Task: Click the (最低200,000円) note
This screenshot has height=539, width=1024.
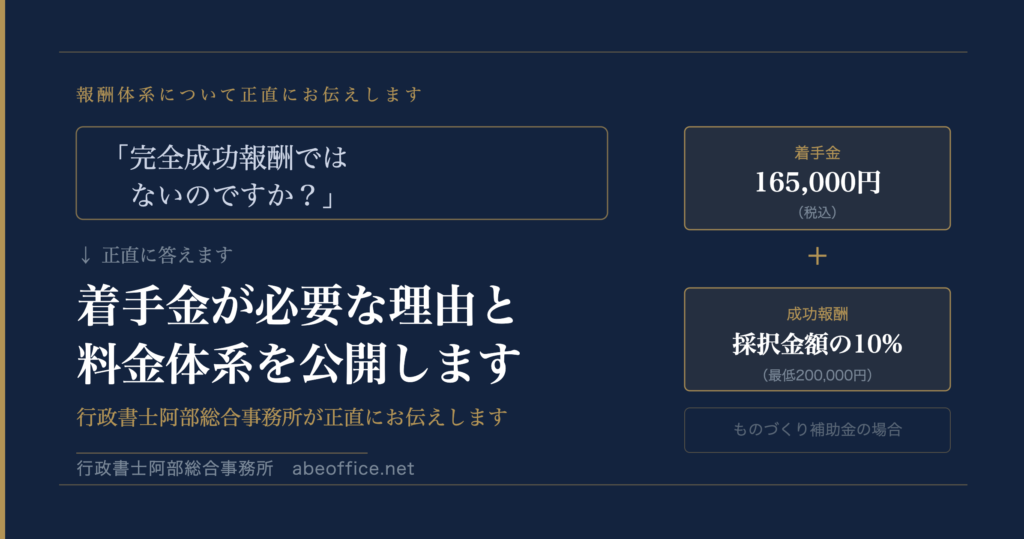Action: point(817,375)
